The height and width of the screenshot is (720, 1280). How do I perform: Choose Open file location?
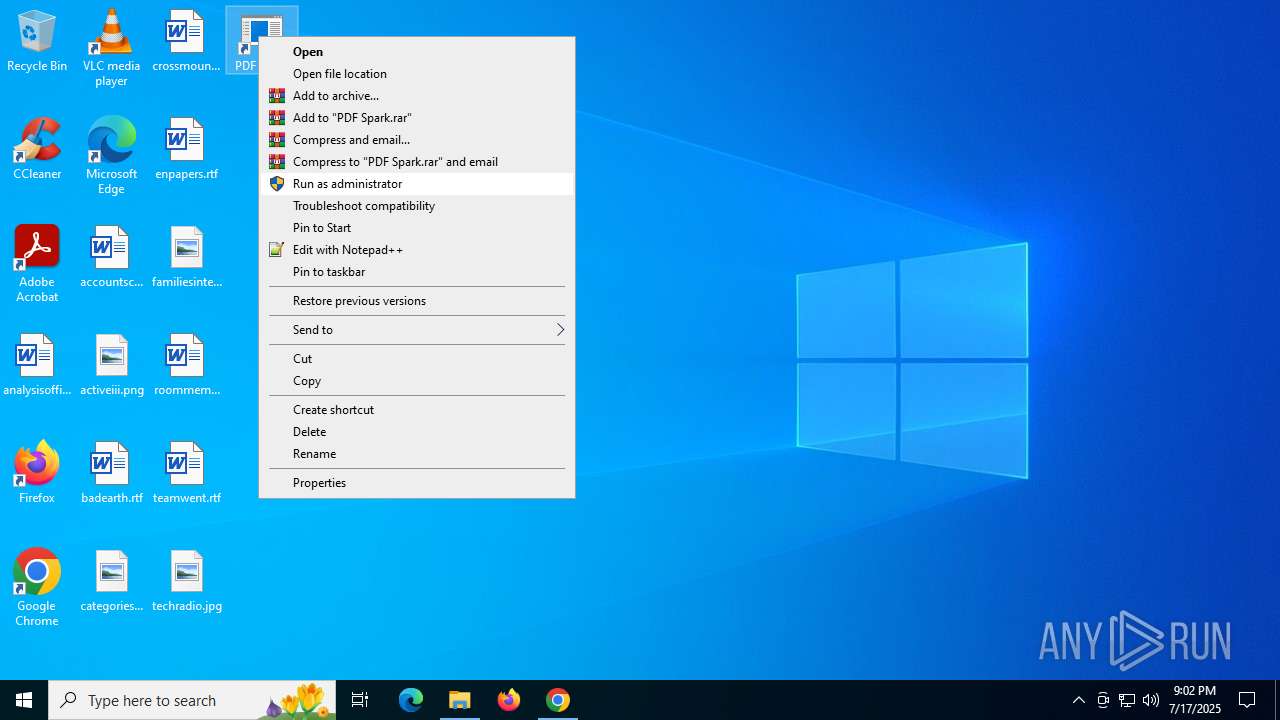(x=416, y=74)
